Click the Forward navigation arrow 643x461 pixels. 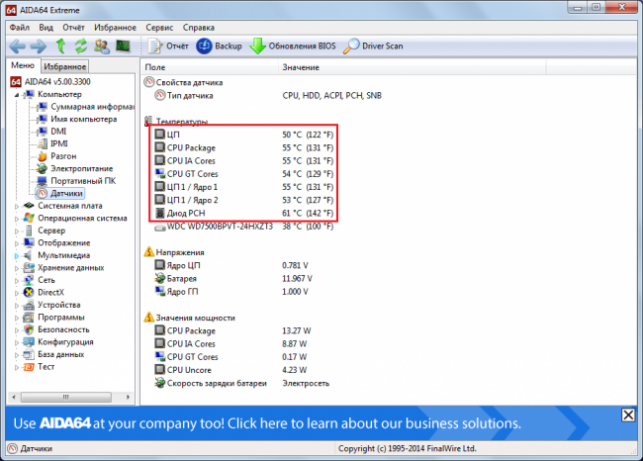[x=39, y=46]
